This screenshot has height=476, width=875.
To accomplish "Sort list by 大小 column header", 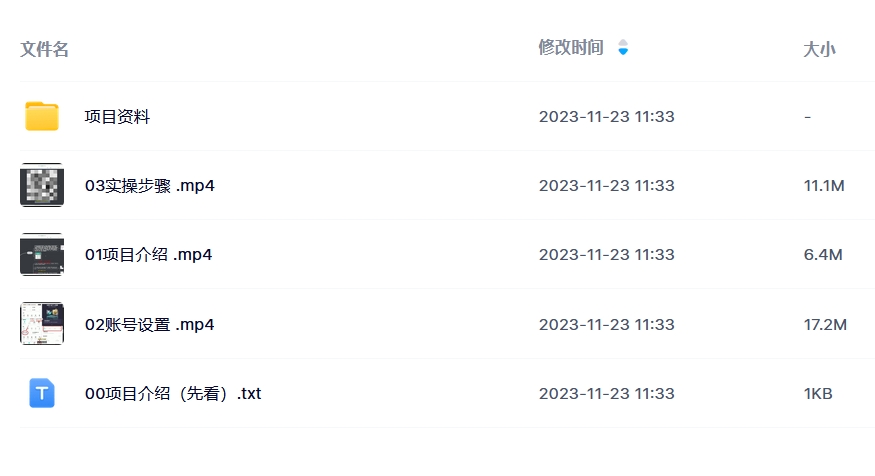I will click(x=819, y=49).
